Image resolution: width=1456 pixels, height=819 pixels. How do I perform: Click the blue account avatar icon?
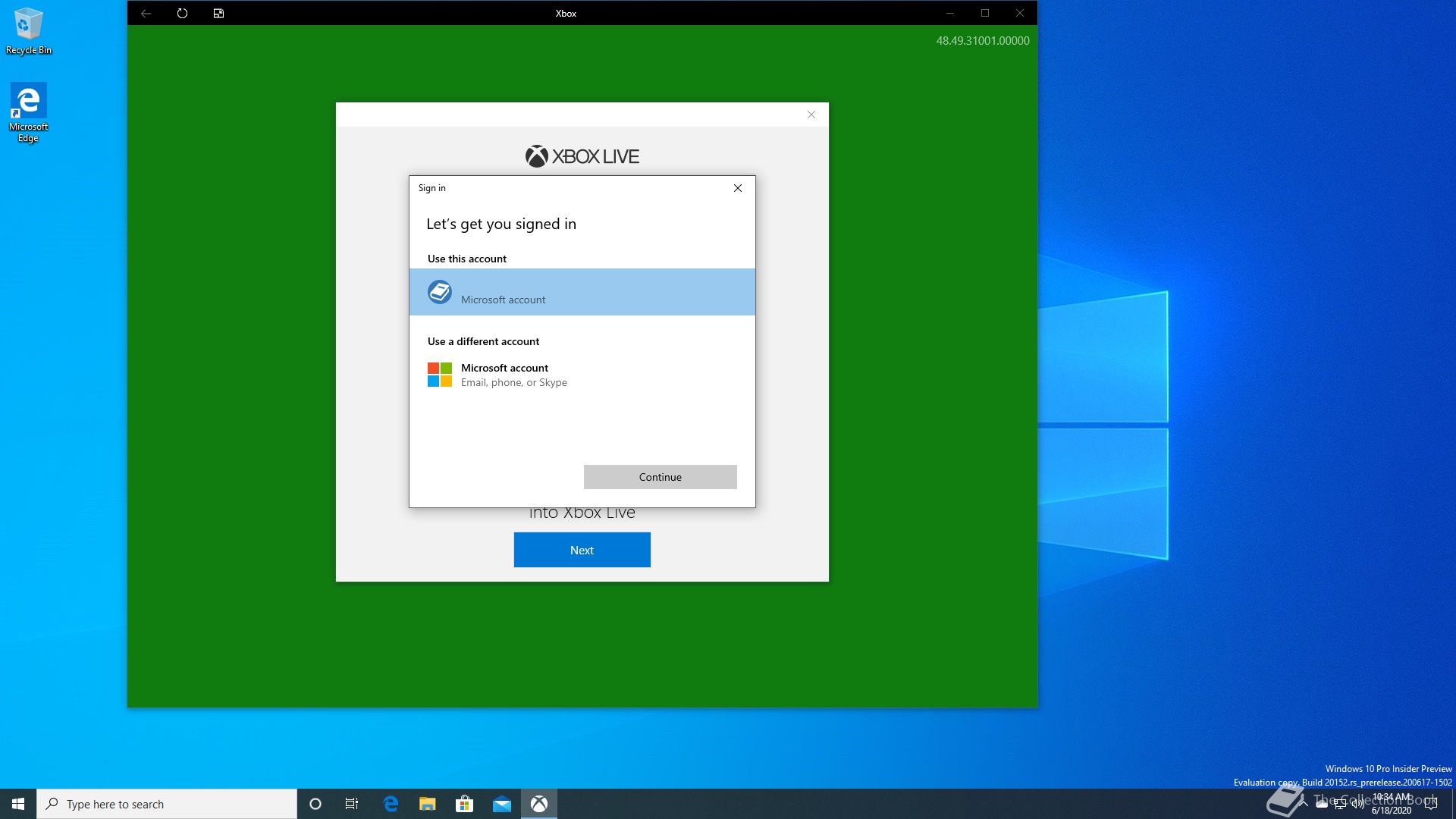pos(440,292)
